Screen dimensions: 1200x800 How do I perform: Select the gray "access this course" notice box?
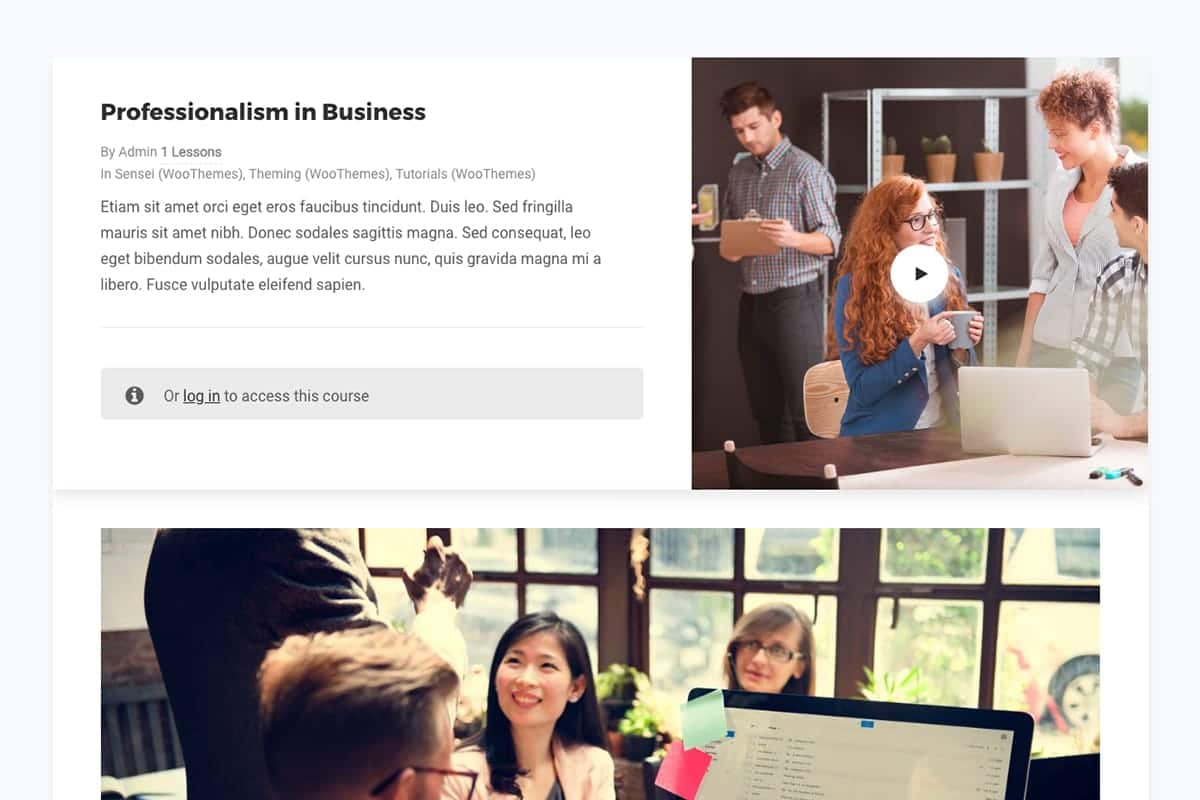372,393
